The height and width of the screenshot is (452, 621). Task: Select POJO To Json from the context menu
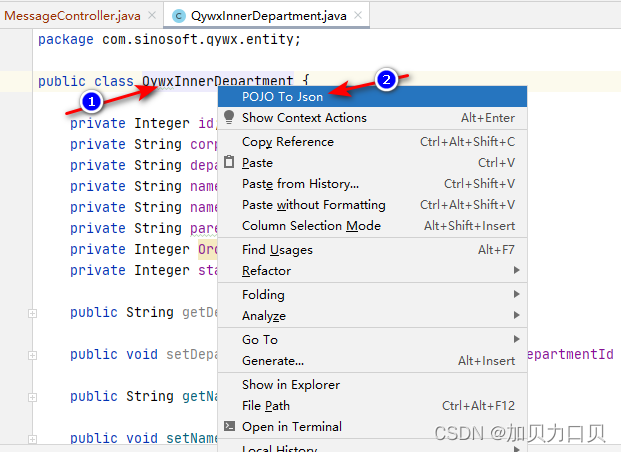tap(282, 97)
